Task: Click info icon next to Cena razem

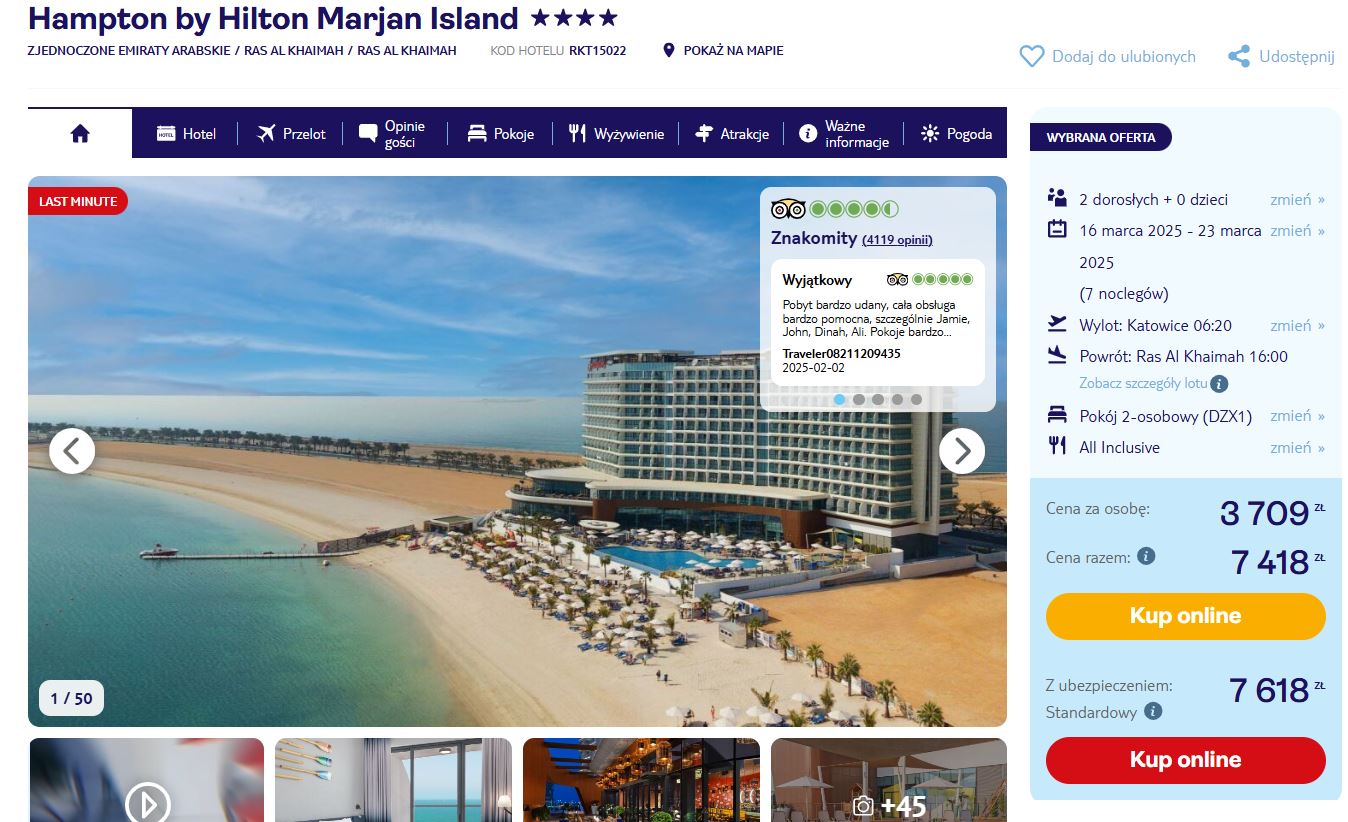Action: [x=1146, y=556]
